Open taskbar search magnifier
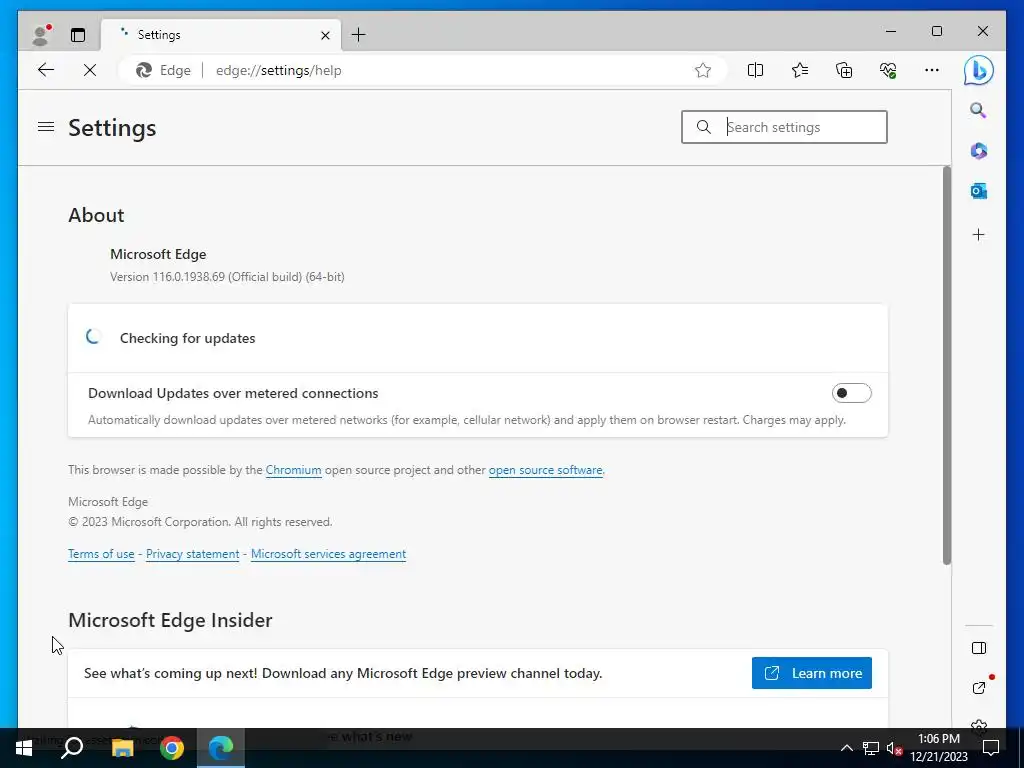The width and height of the screenshot is (1024, 768). [x=72, y=748]
